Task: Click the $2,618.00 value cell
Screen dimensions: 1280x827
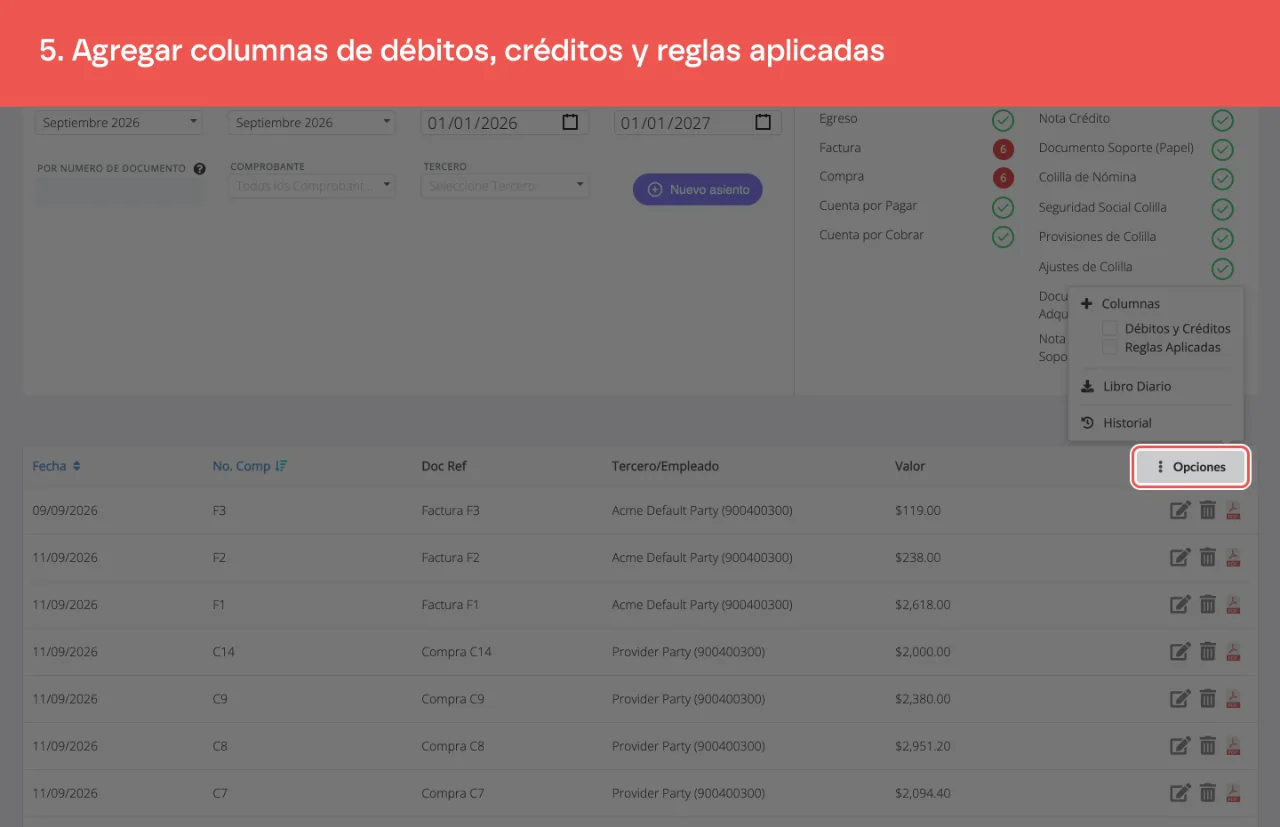Action: [923, 604]
